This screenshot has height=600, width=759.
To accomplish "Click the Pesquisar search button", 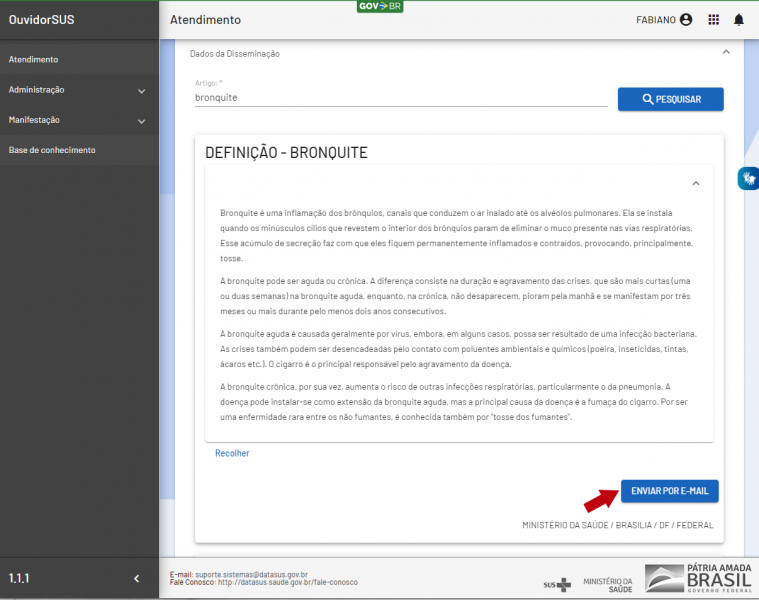I will (x=670, y=99).
